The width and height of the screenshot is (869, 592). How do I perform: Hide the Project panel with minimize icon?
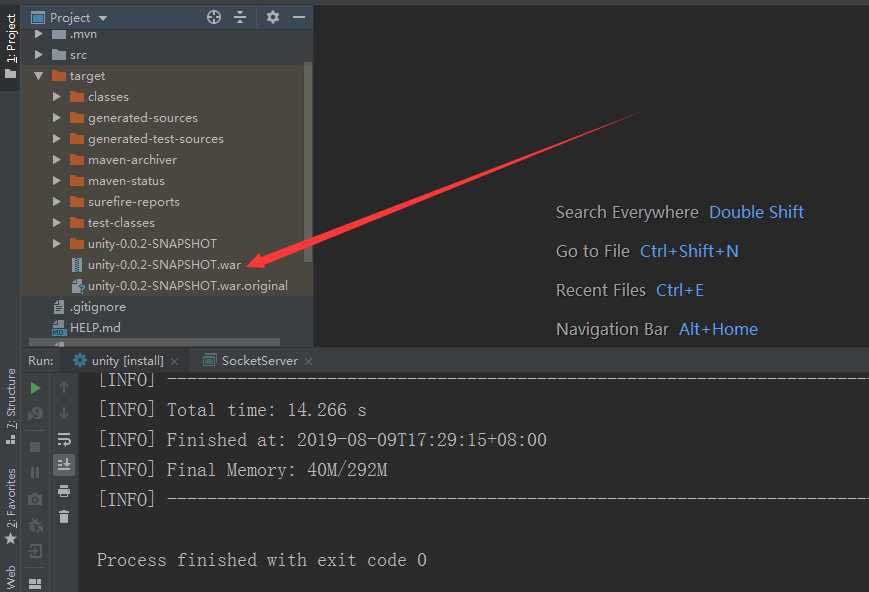coord(299,17)
